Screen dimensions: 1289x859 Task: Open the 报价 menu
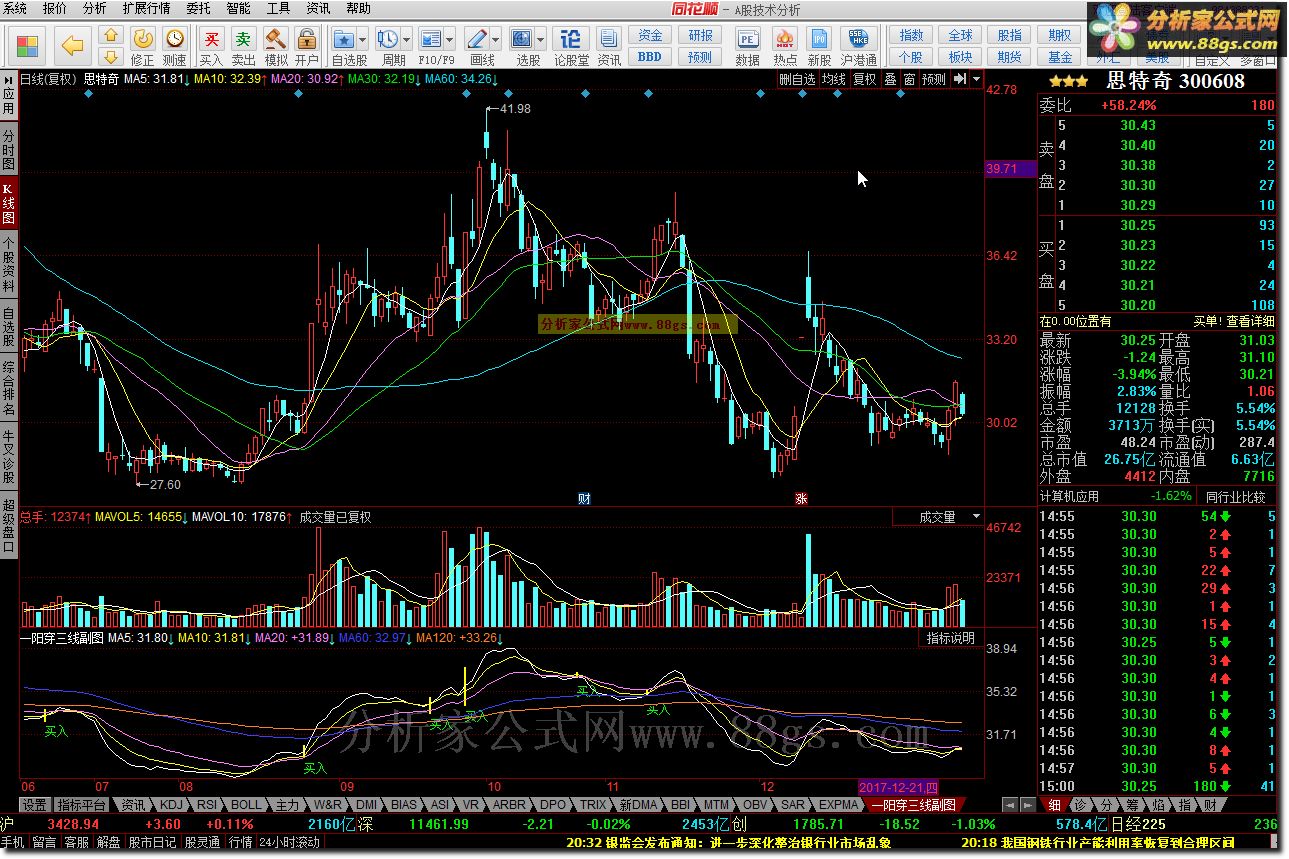[55, 8]
